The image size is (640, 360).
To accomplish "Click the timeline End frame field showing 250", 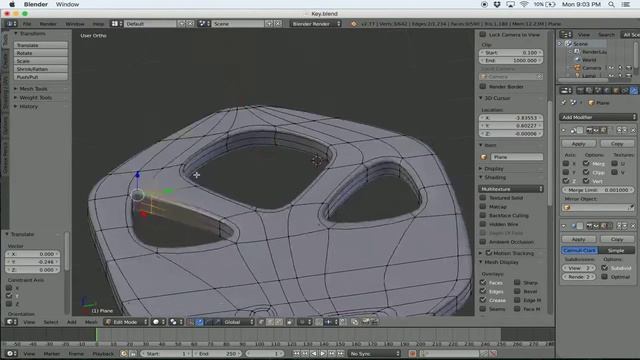I will (x=218, y=353).
